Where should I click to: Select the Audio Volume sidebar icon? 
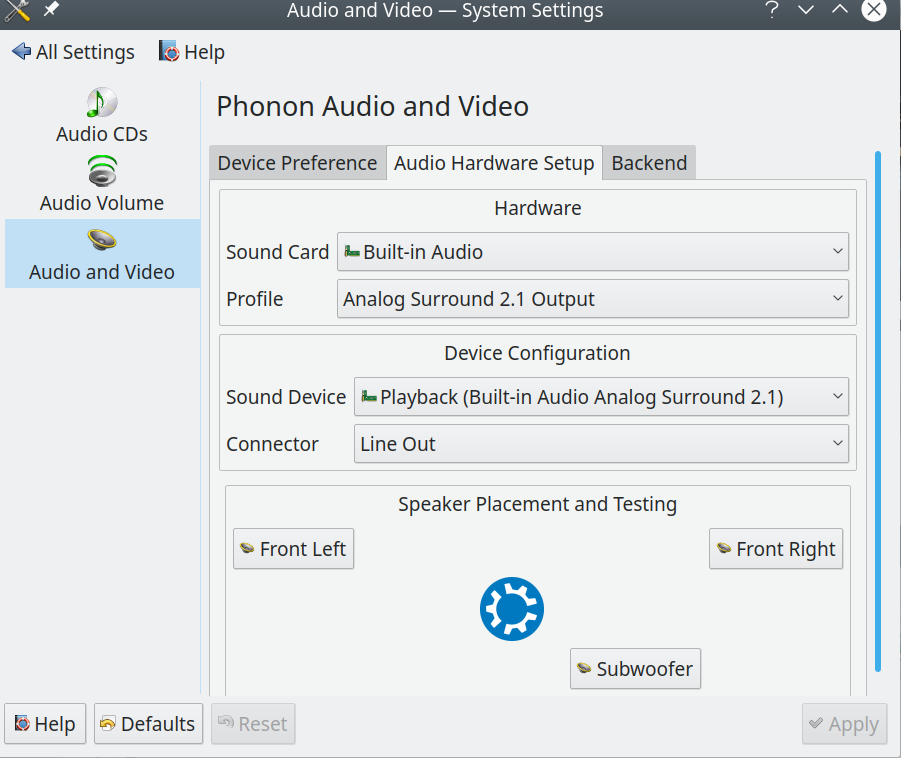point(102,171)
